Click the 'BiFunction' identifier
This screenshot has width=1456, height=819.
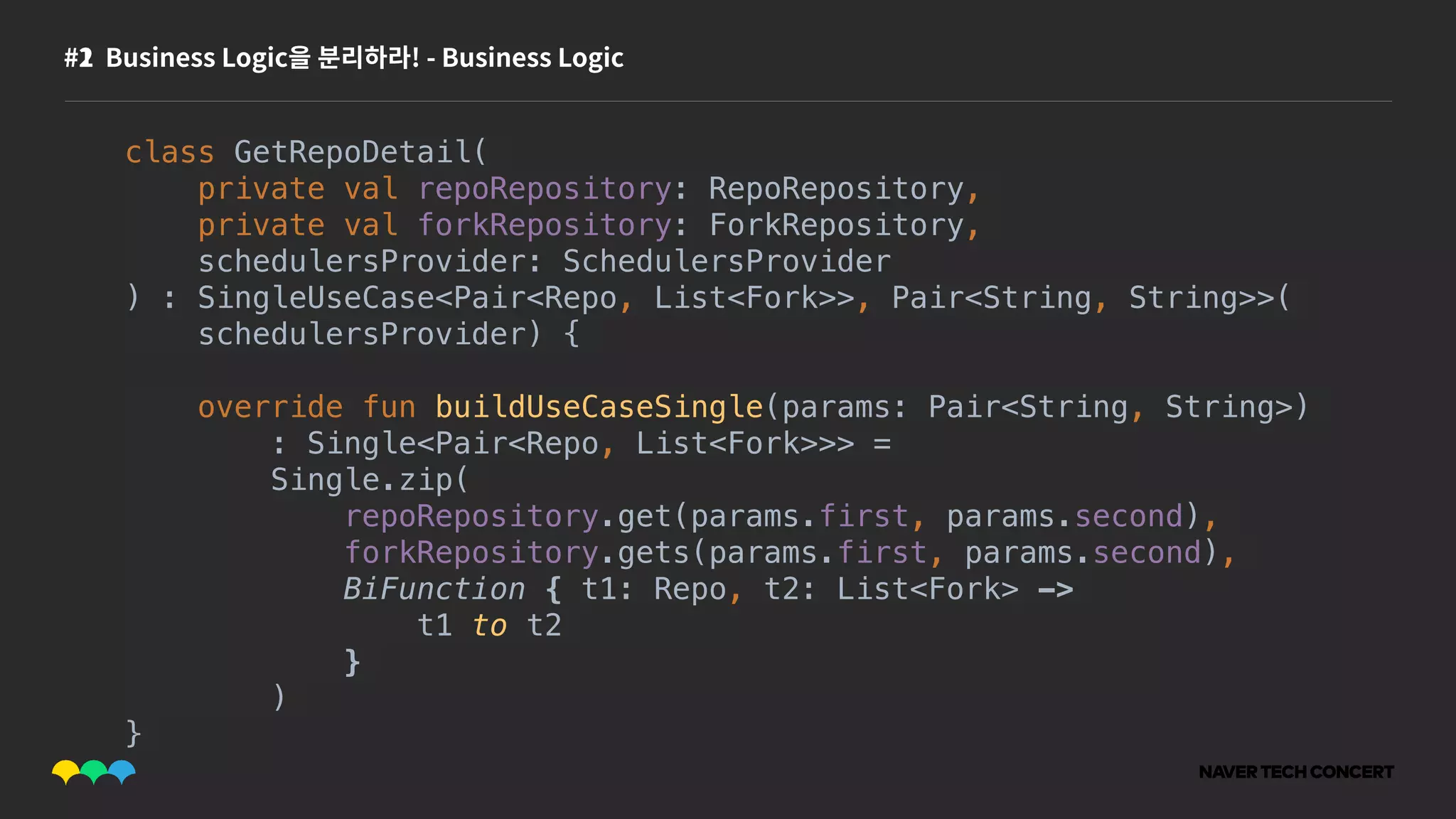pyautogui.click(x=434, y=589)
